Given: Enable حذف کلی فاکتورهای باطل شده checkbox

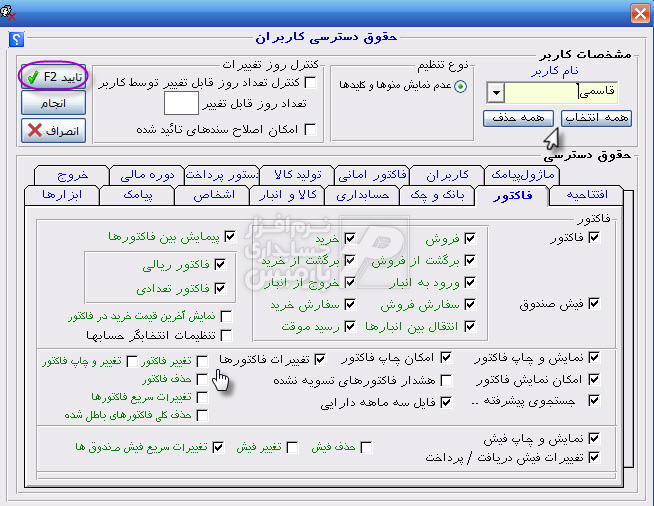Looking at the screenshot, I should [x=202, y=415].
